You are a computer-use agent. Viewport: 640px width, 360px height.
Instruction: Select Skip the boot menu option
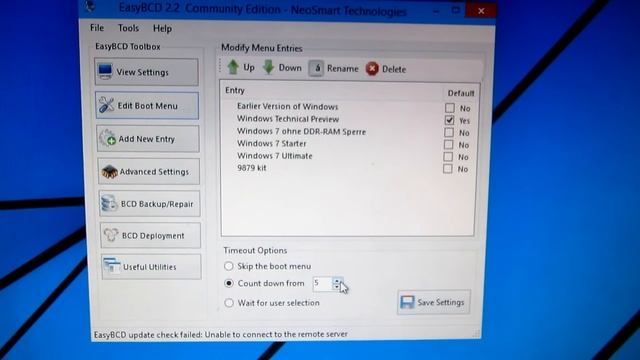coord(229,266)
